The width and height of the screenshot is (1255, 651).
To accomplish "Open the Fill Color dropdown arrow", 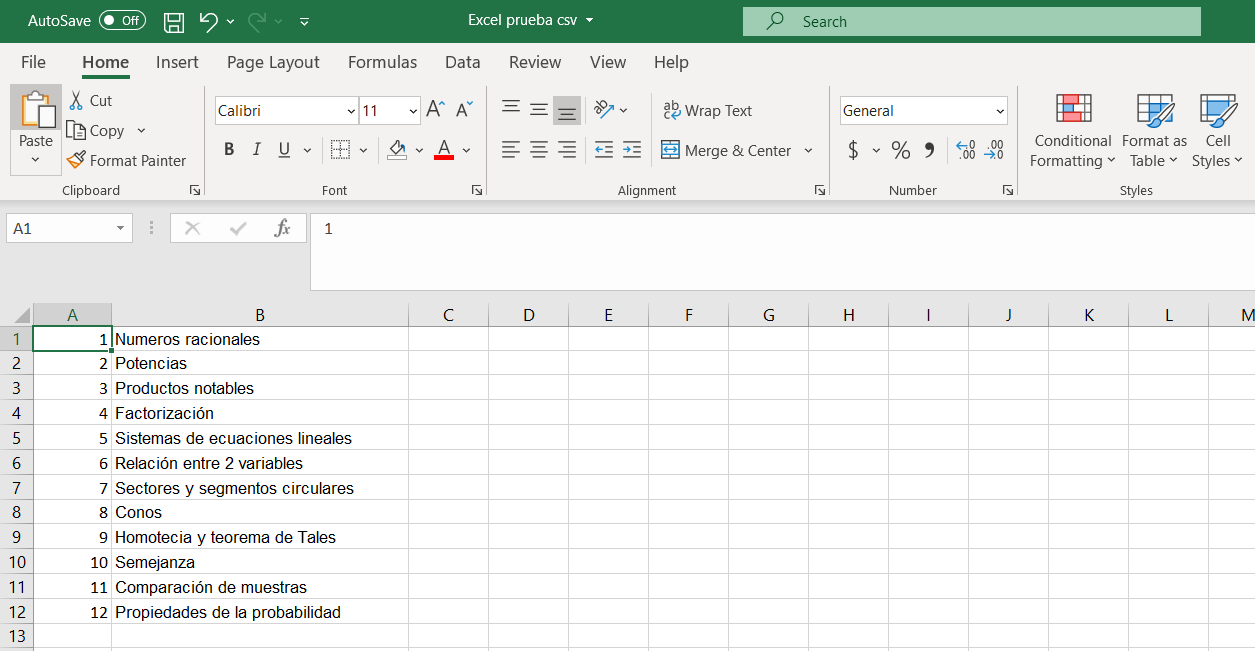I will (x=419, y=150).
